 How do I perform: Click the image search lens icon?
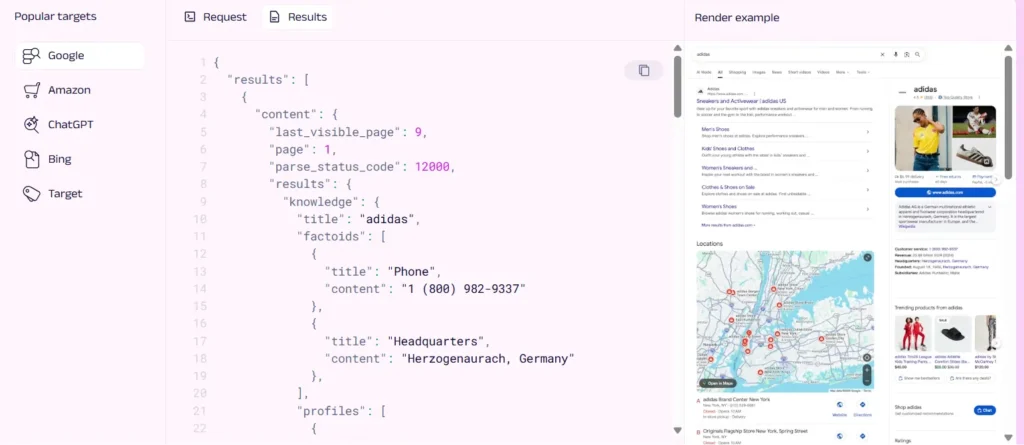click(x=906, y=55)
